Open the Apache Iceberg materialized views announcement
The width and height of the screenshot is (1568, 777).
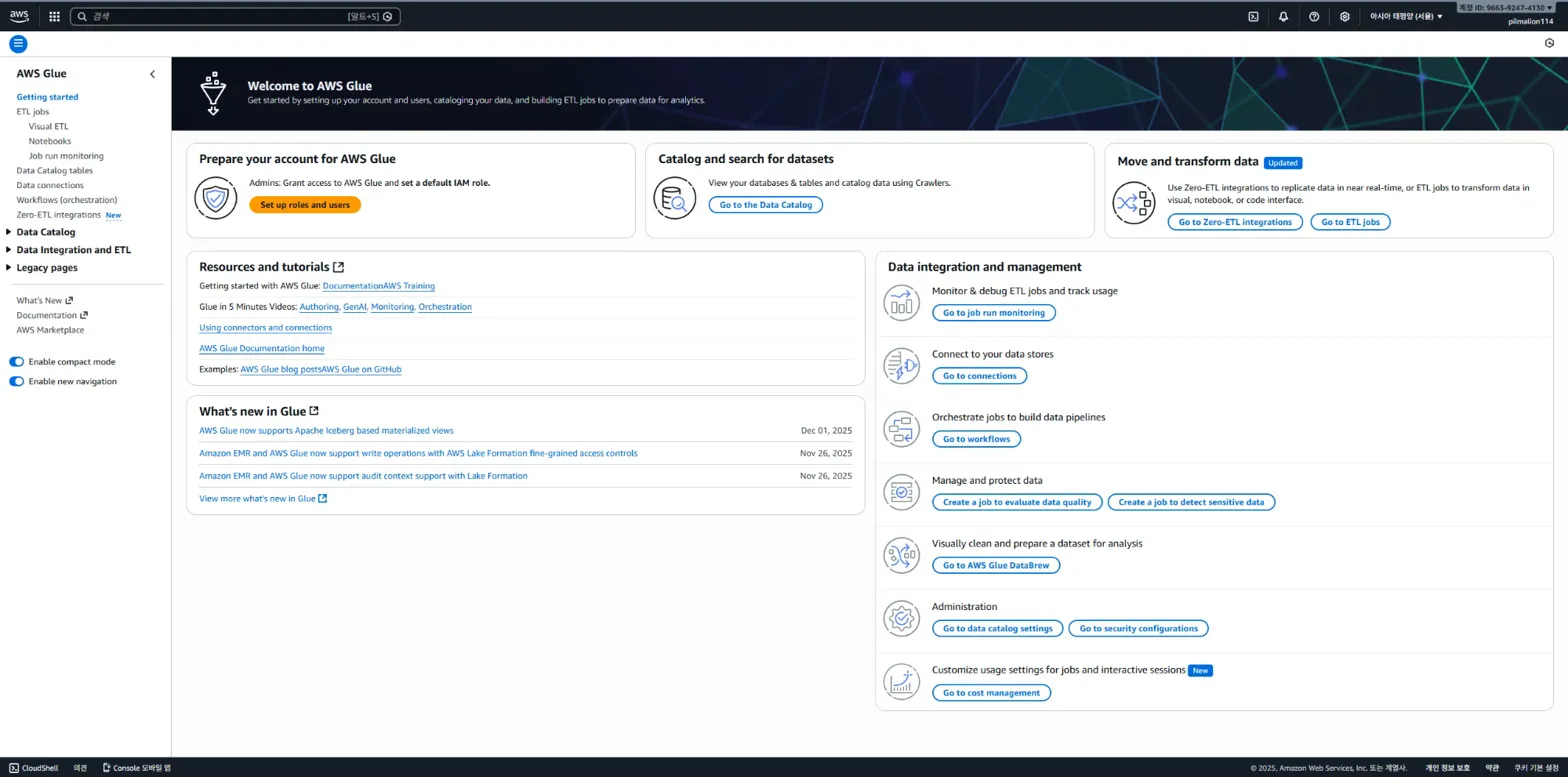point(326,431)
